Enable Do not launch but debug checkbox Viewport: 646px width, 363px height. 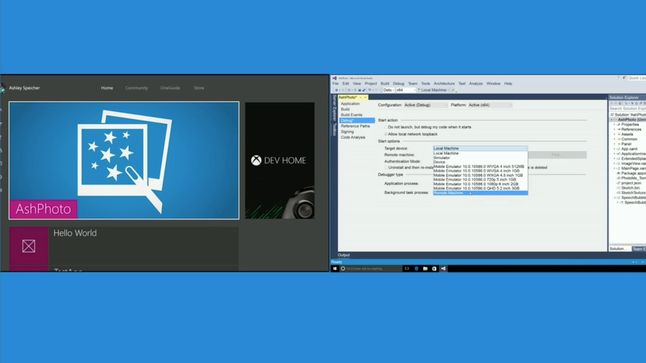coord(386,127)
